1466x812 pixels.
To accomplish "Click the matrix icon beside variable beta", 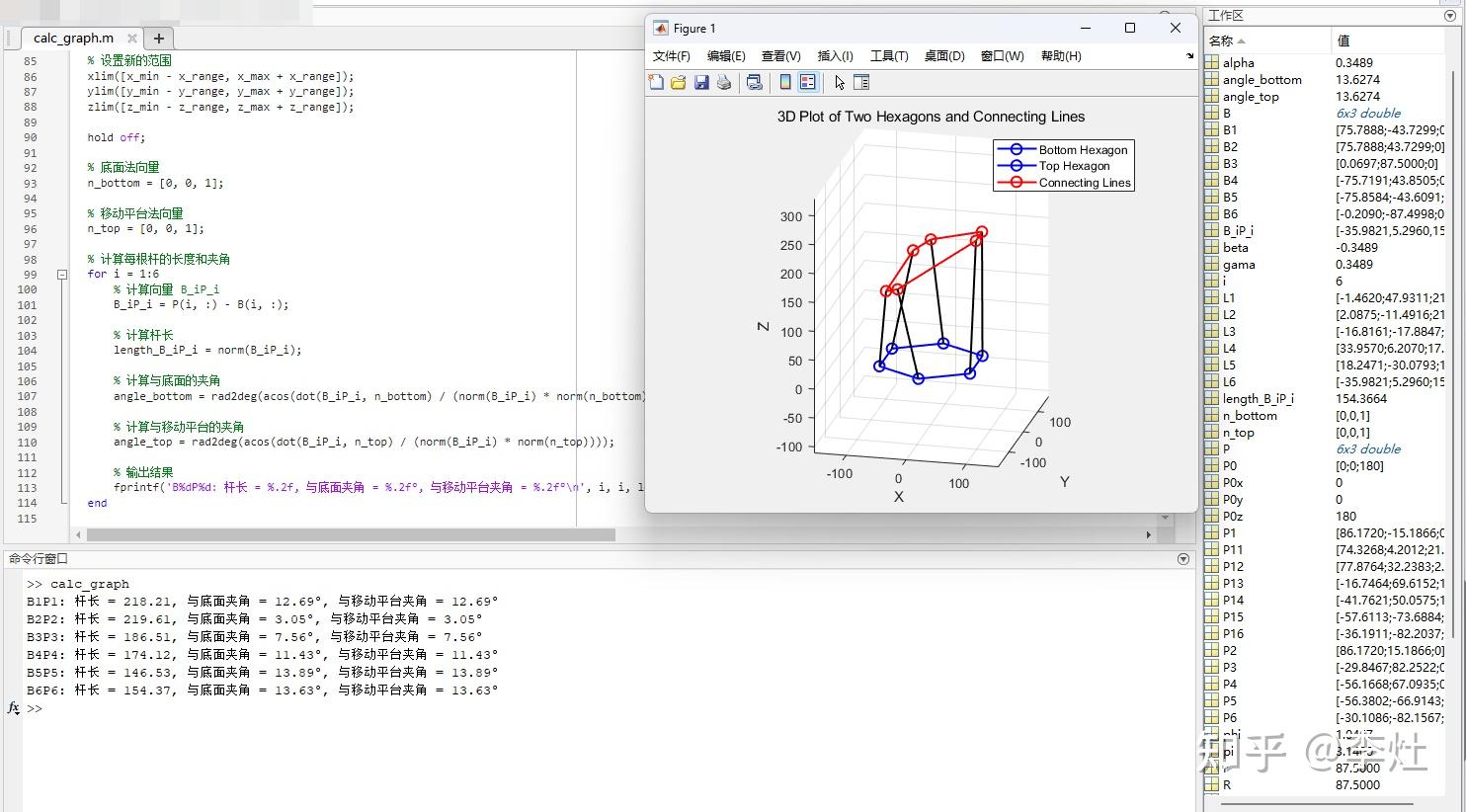I will click(1212, 248).
